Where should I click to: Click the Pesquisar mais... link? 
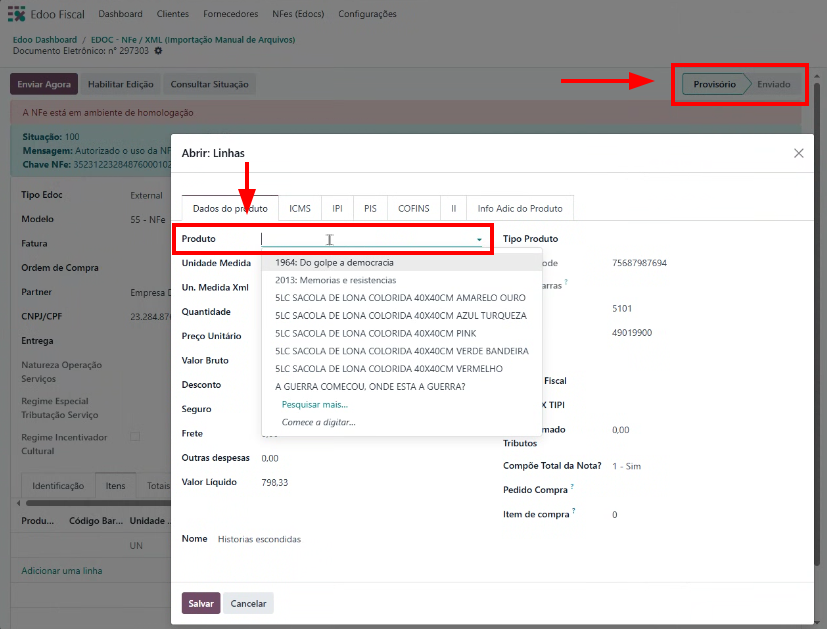(315, 404)
